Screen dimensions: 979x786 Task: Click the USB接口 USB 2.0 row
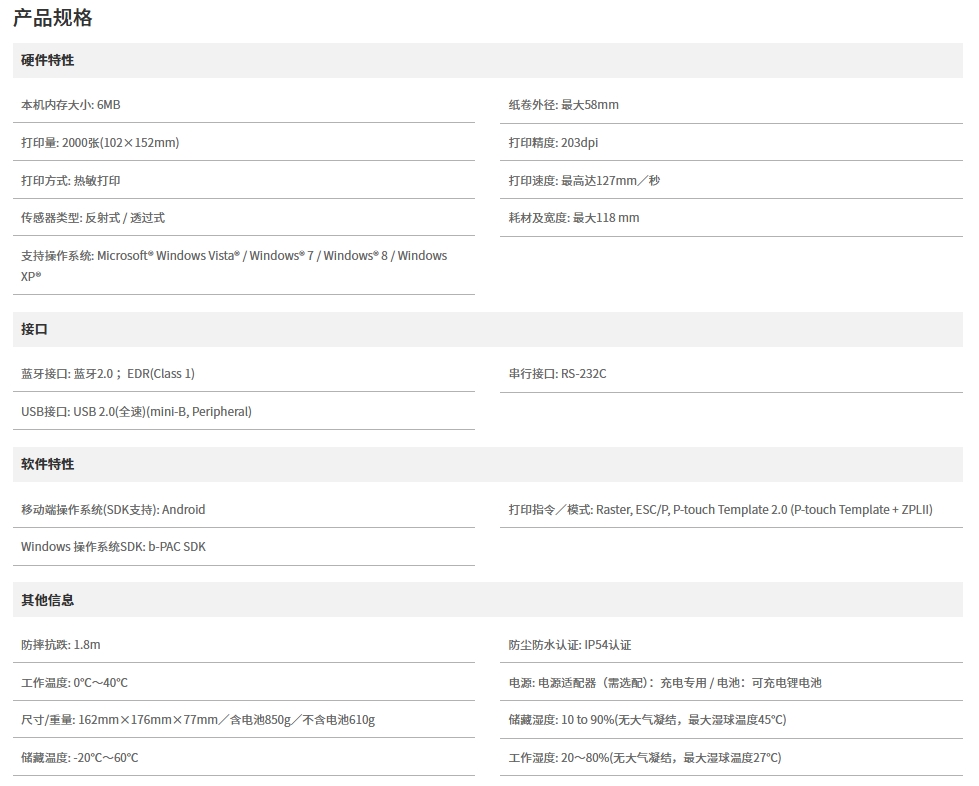point(136,412)
